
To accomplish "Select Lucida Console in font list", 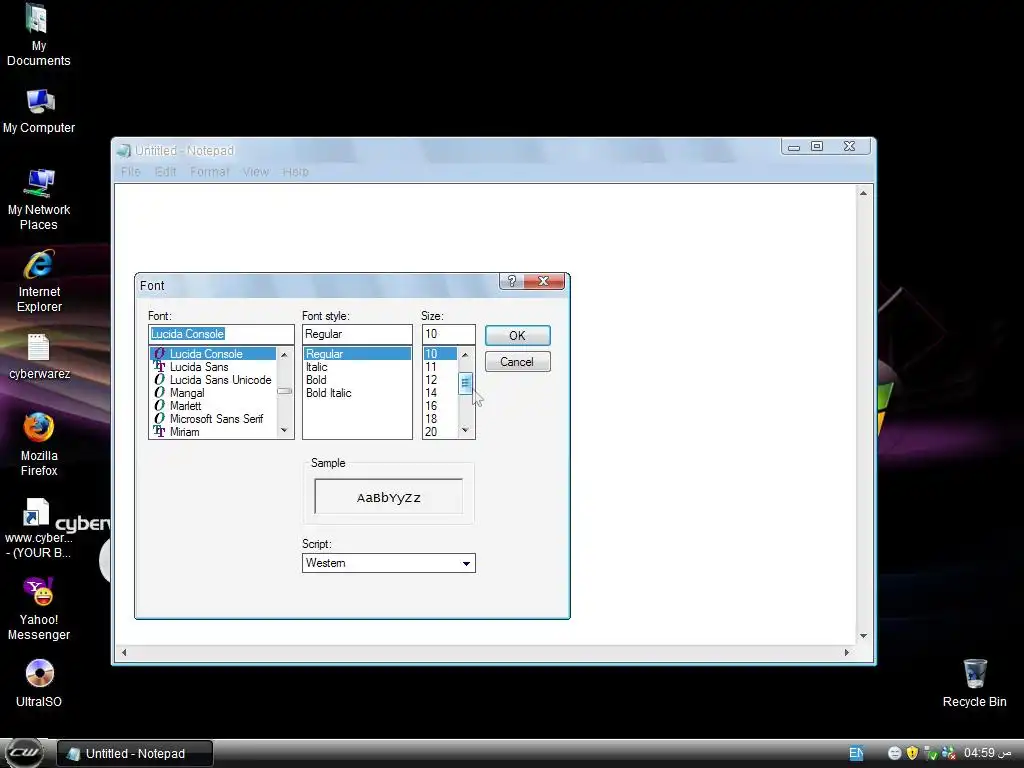I will (213, 353).
